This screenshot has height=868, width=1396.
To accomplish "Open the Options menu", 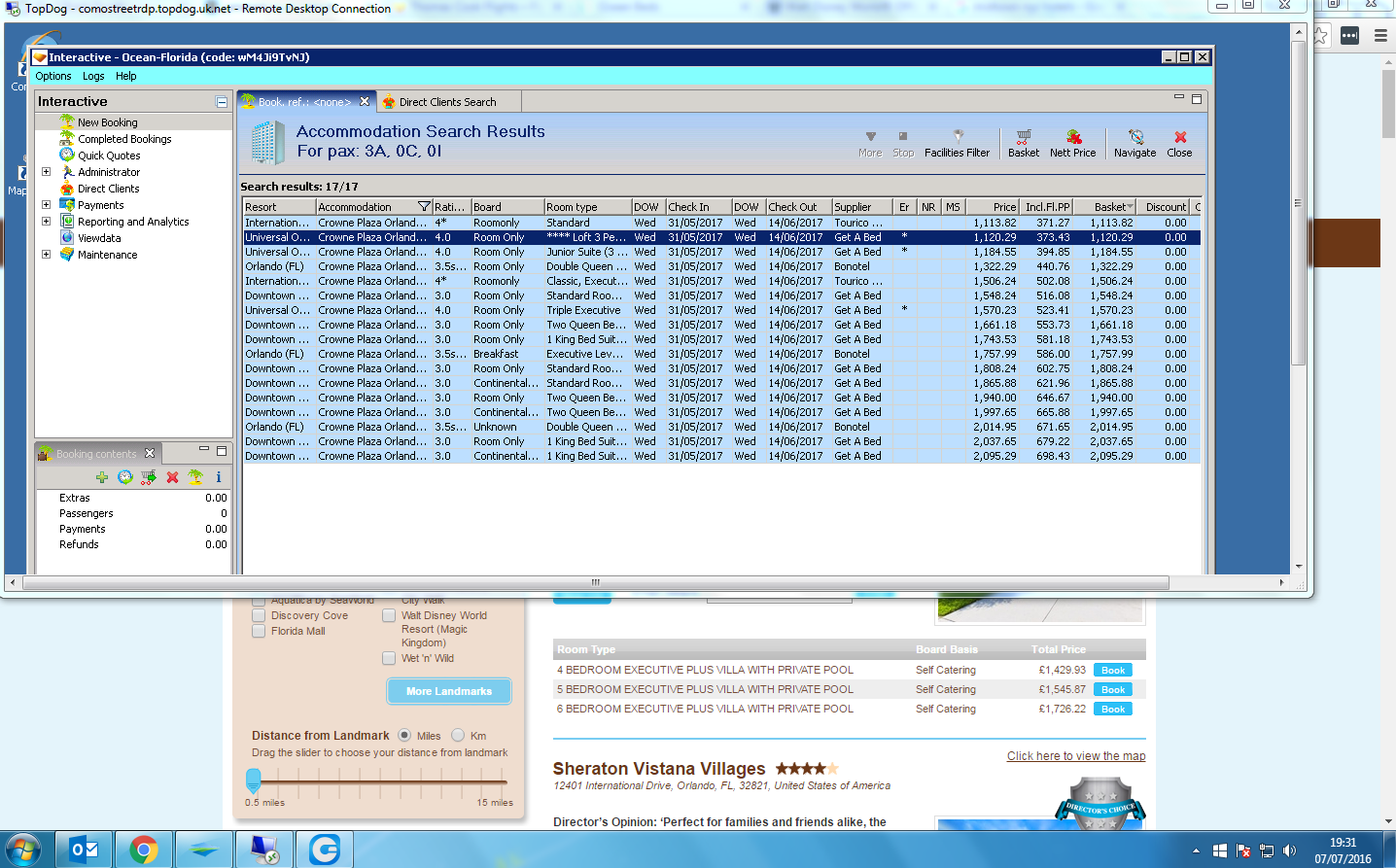I will pyautogui.click(x=53, y=76).
